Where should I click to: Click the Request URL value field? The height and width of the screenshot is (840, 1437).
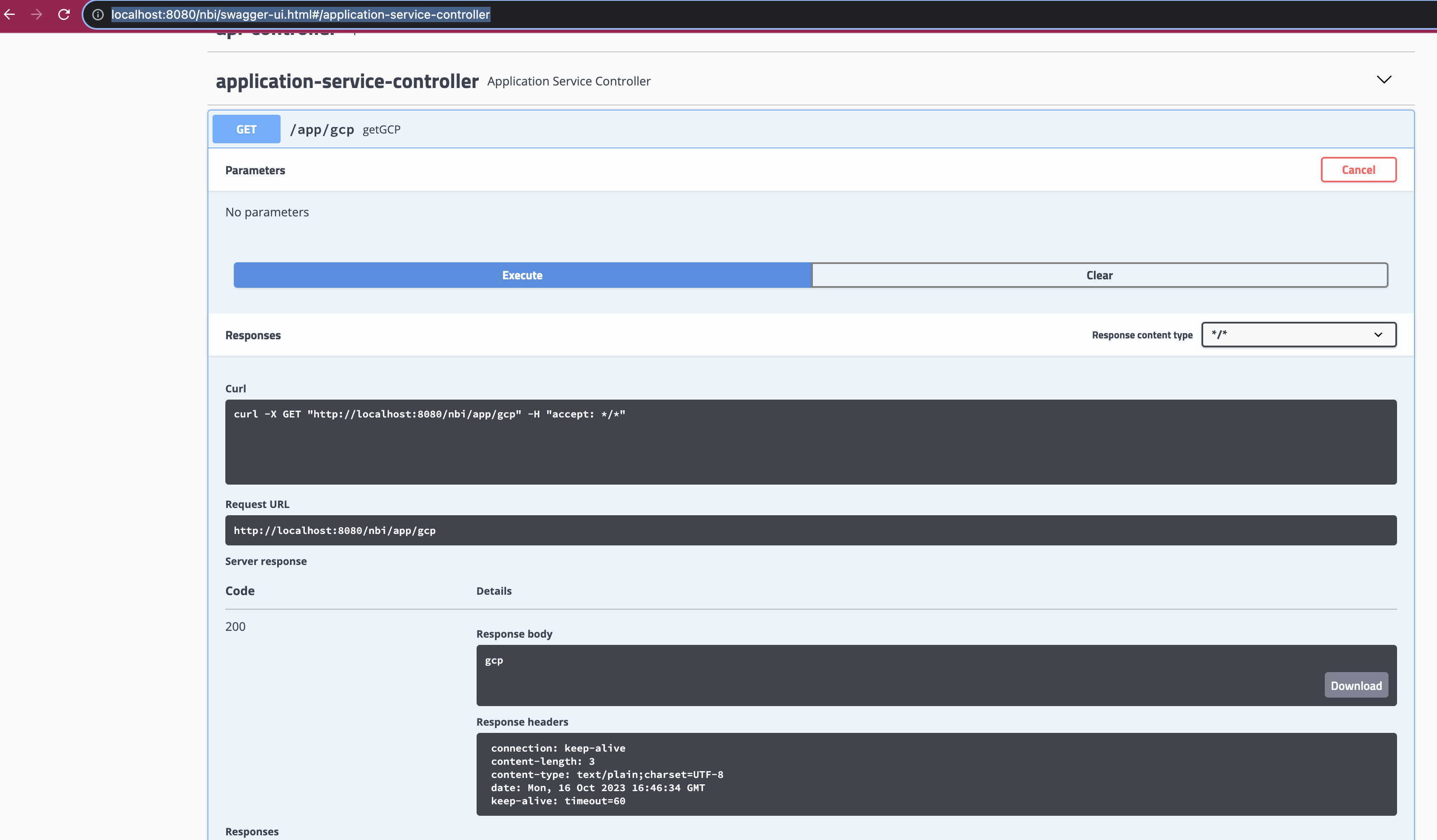(811, 530)
